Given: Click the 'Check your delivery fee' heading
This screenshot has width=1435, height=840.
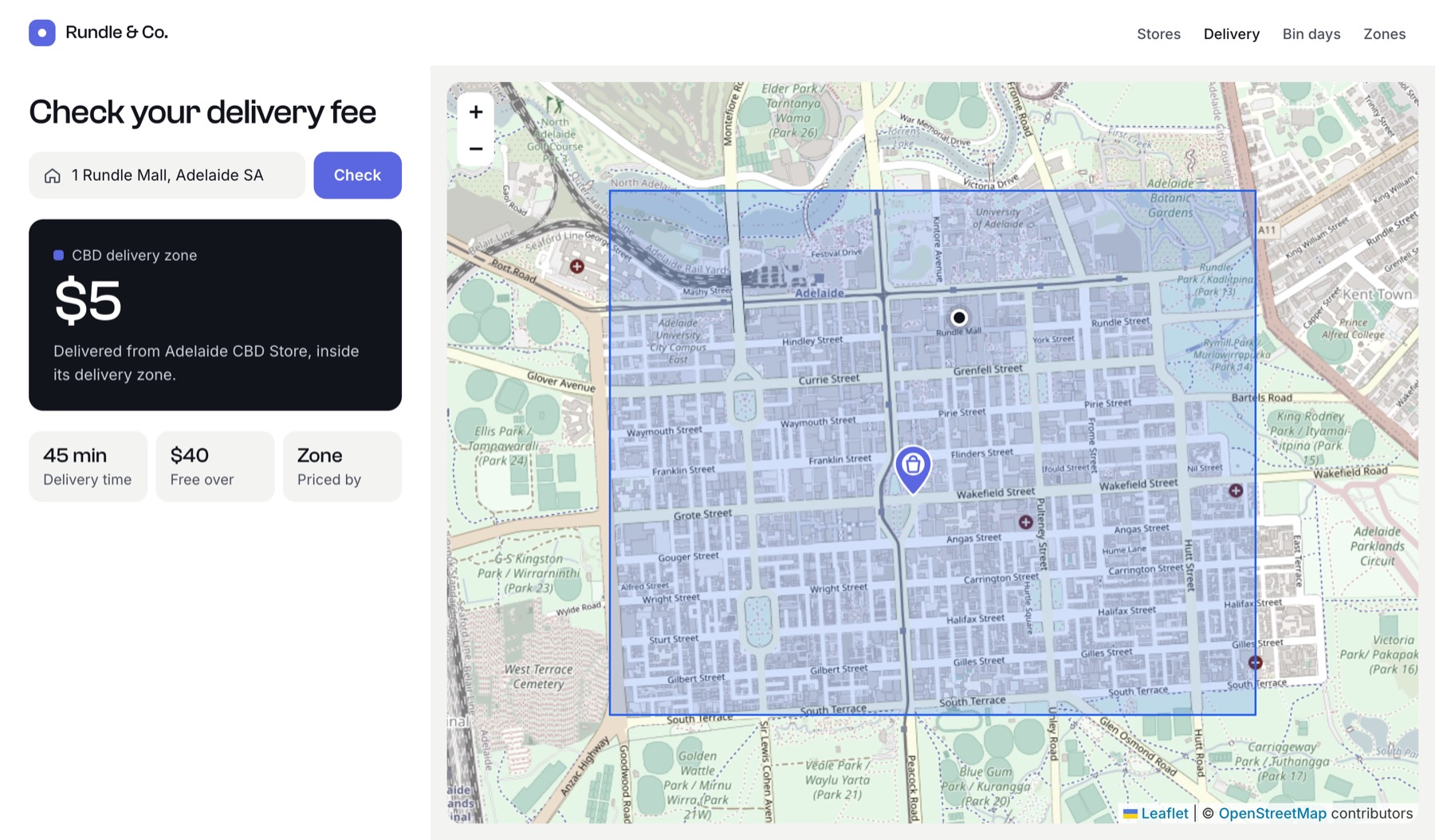Looking at the screenshot, I should coord(202,112).
